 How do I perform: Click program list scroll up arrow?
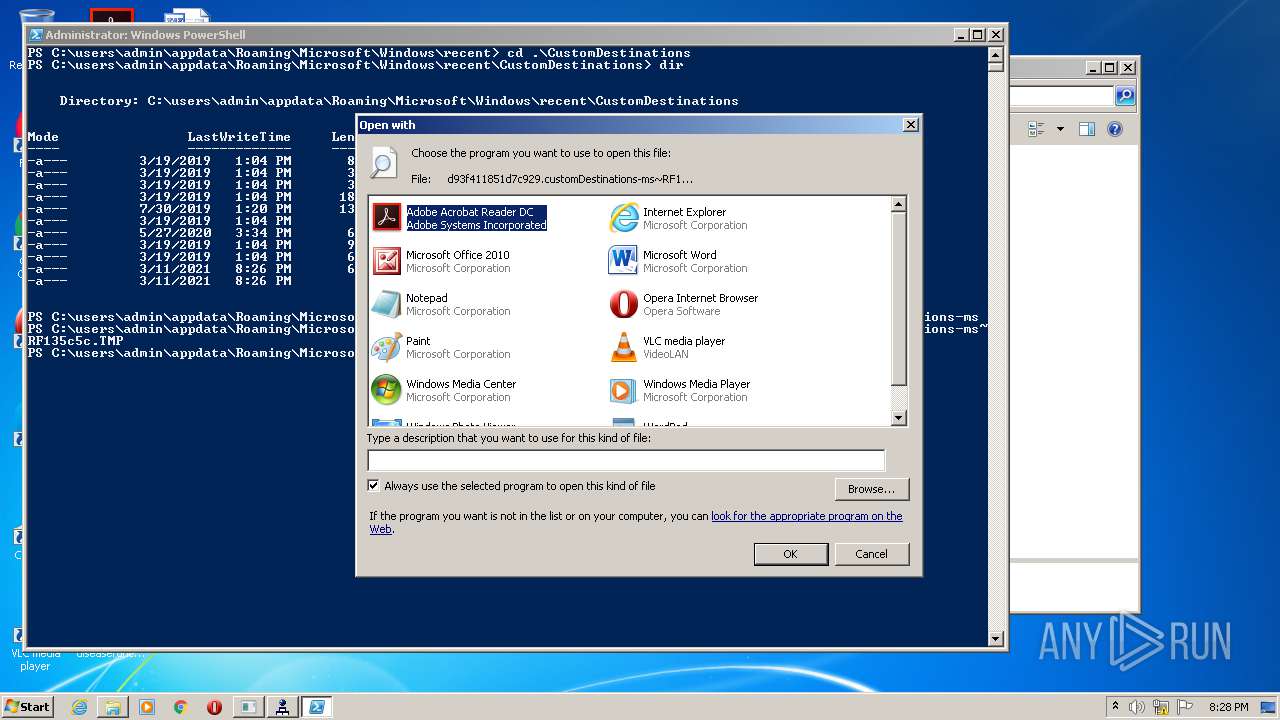pos(898,204)
